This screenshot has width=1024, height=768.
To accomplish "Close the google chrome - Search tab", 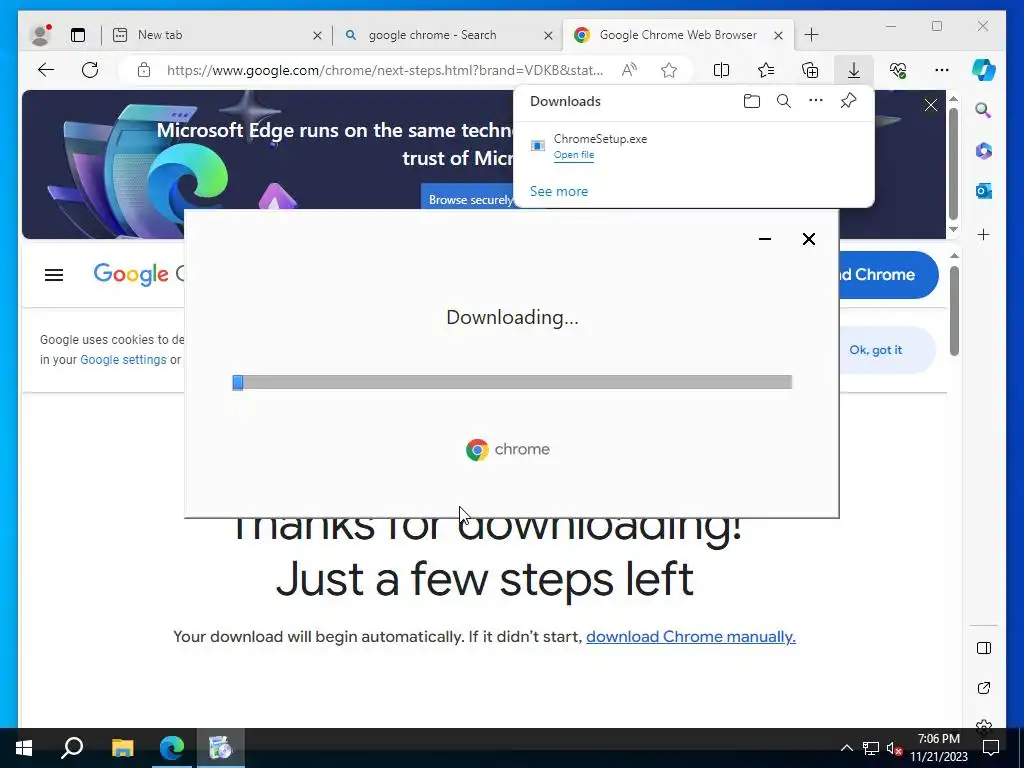I will click(549, 35).
